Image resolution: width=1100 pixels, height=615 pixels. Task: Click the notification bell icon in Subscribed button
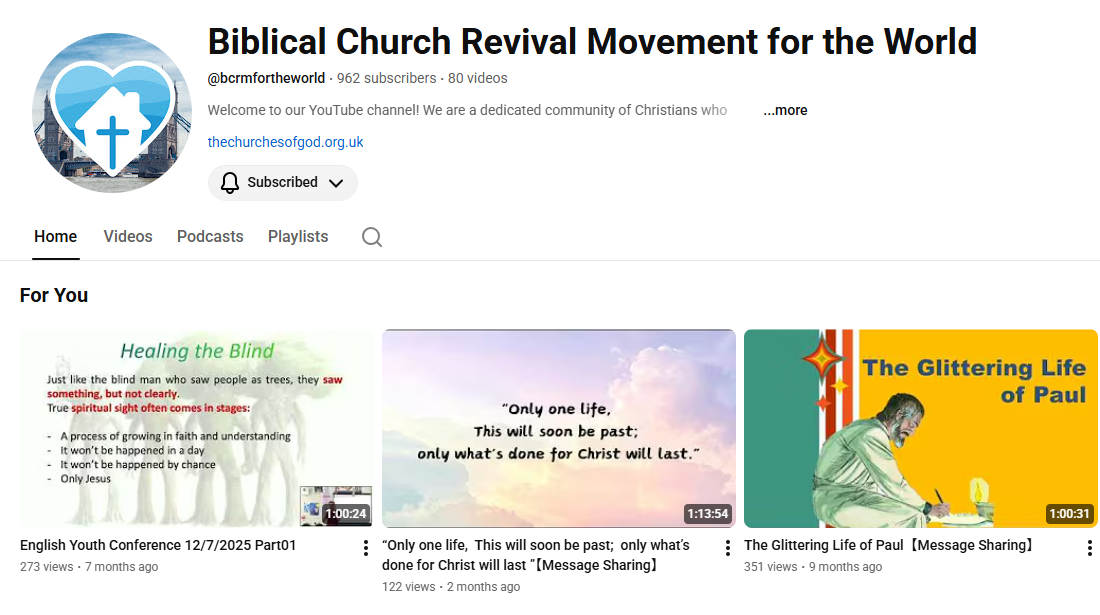229,183
